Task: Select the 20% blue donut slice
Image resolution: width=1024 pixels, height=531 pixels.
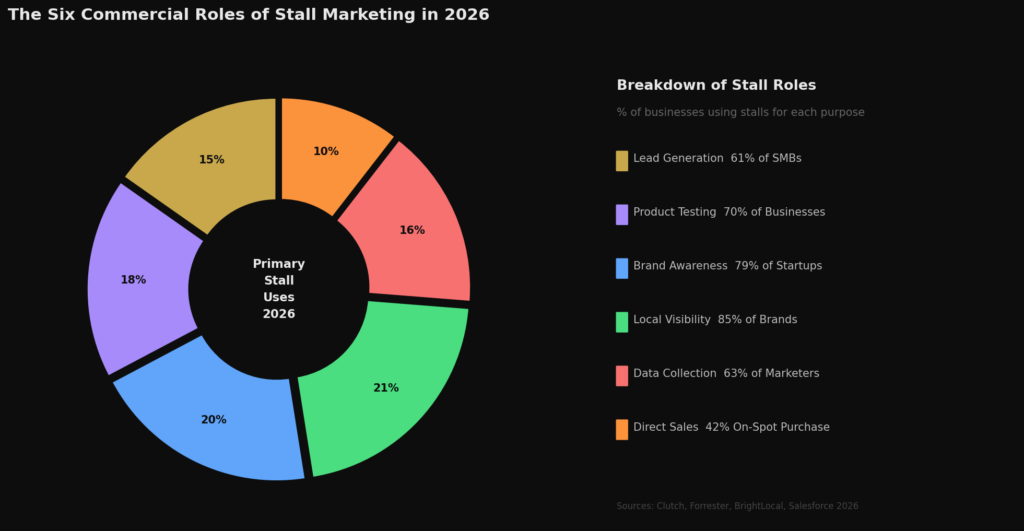Action: (214, 420)
